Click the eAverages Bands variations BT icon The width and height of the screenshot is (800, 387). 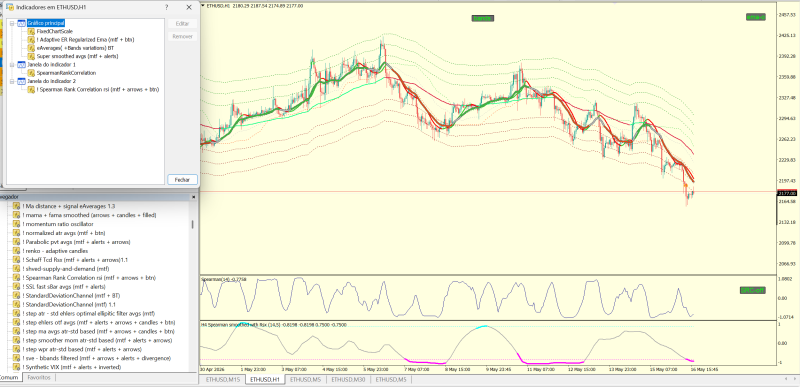31,48
